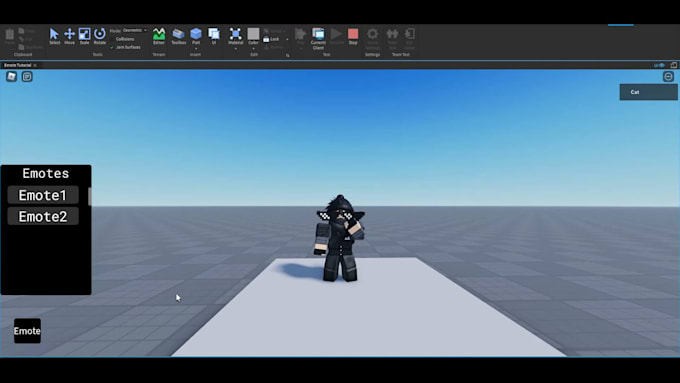
Task: Open the Material picker
Action: coord(235,36)
